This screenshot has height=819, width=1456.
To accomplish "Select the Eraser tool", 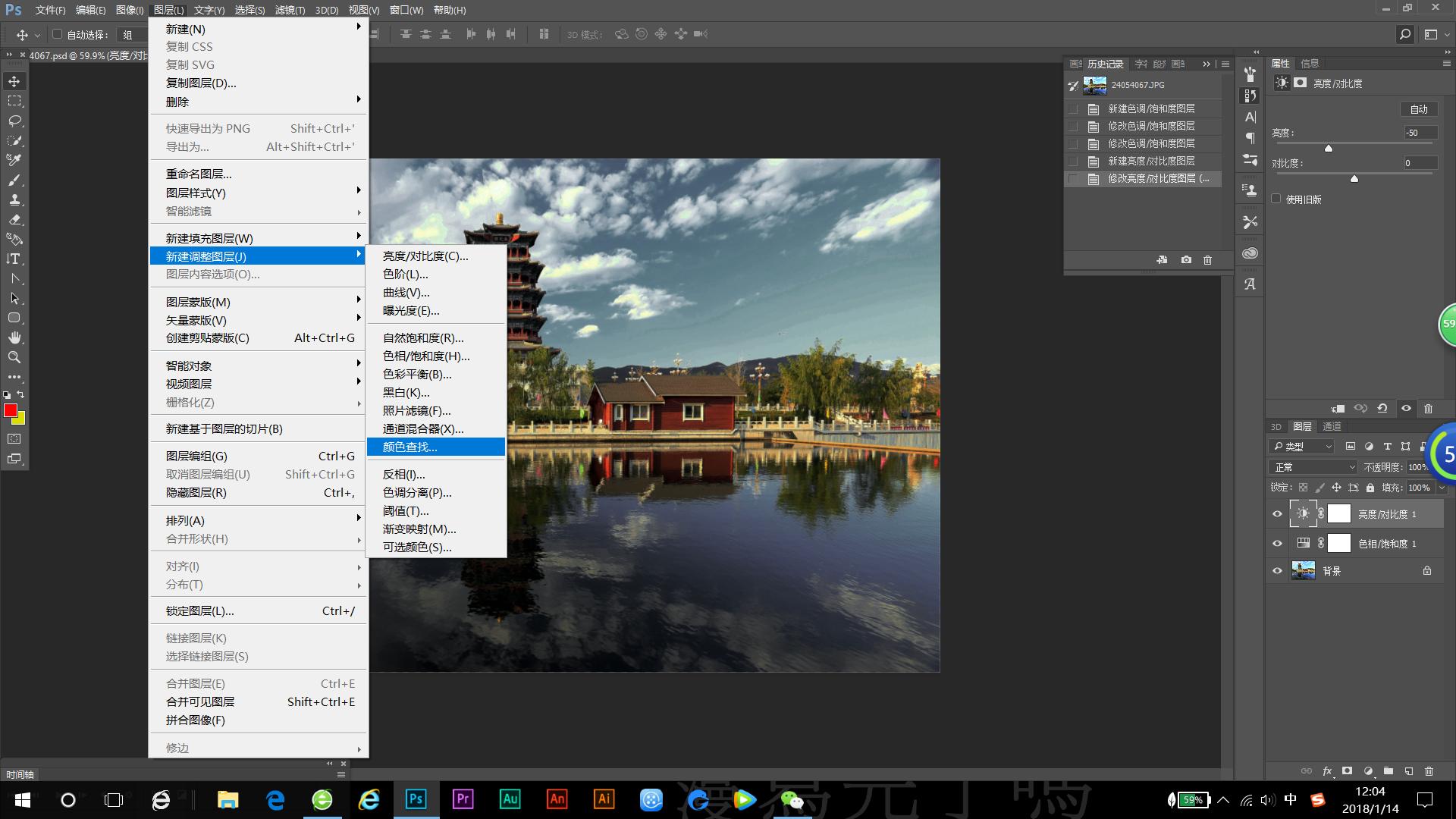I will [x=14, y=219].
